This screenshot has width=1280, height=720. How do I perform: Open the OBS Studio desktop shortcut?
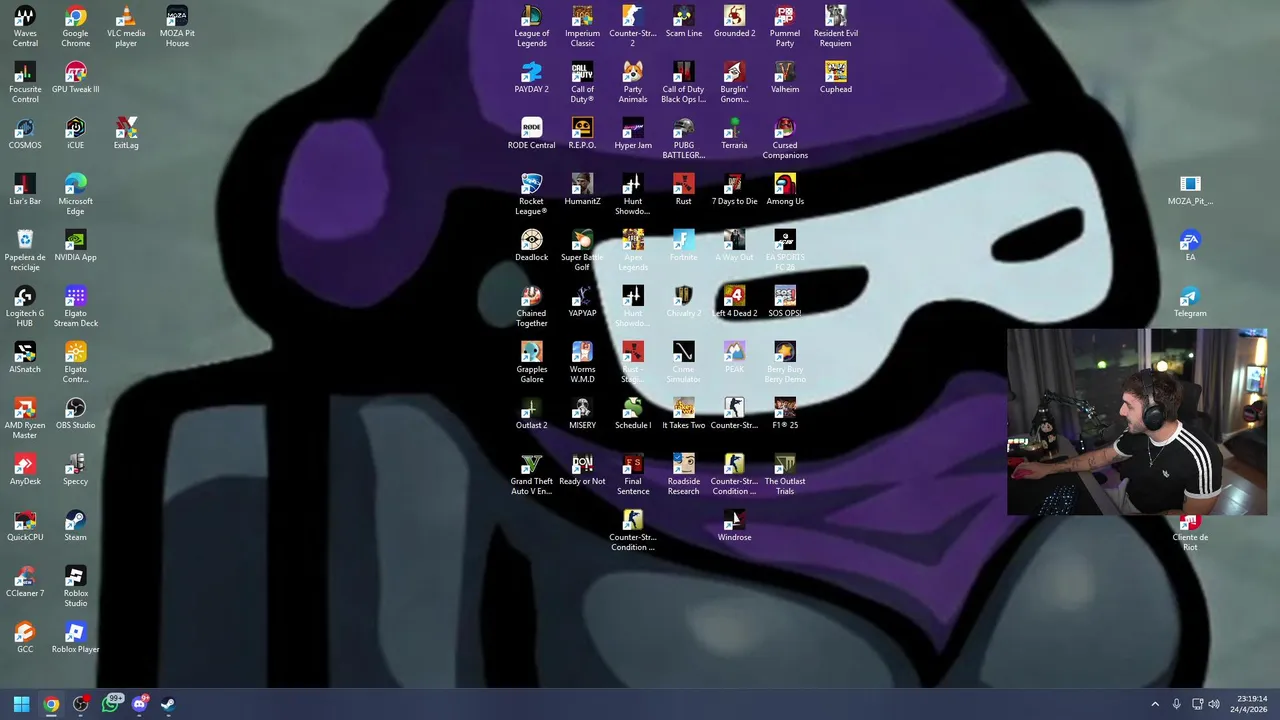coord(76,414)
